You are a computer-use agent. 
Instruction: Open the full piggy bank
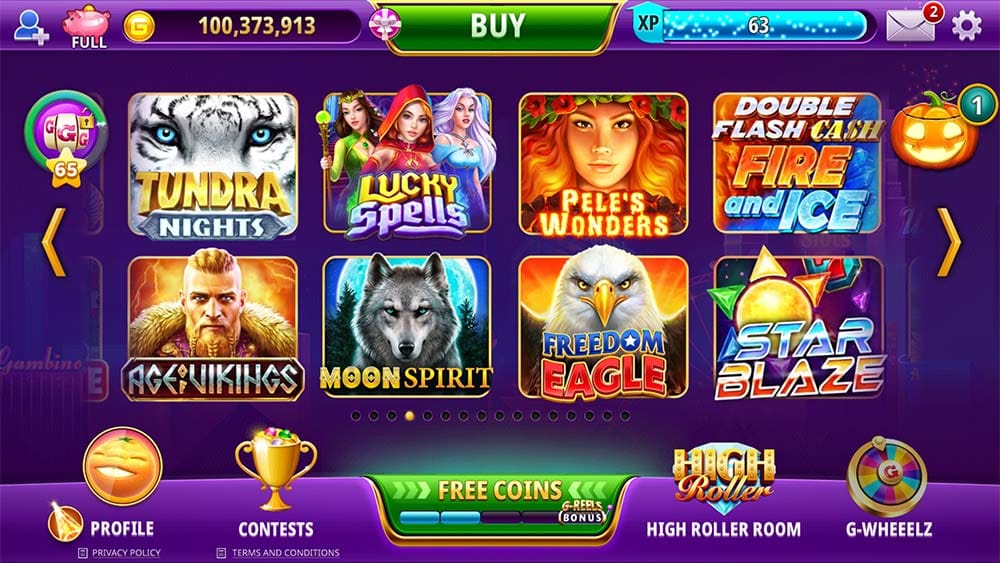[x=87, y=27]
